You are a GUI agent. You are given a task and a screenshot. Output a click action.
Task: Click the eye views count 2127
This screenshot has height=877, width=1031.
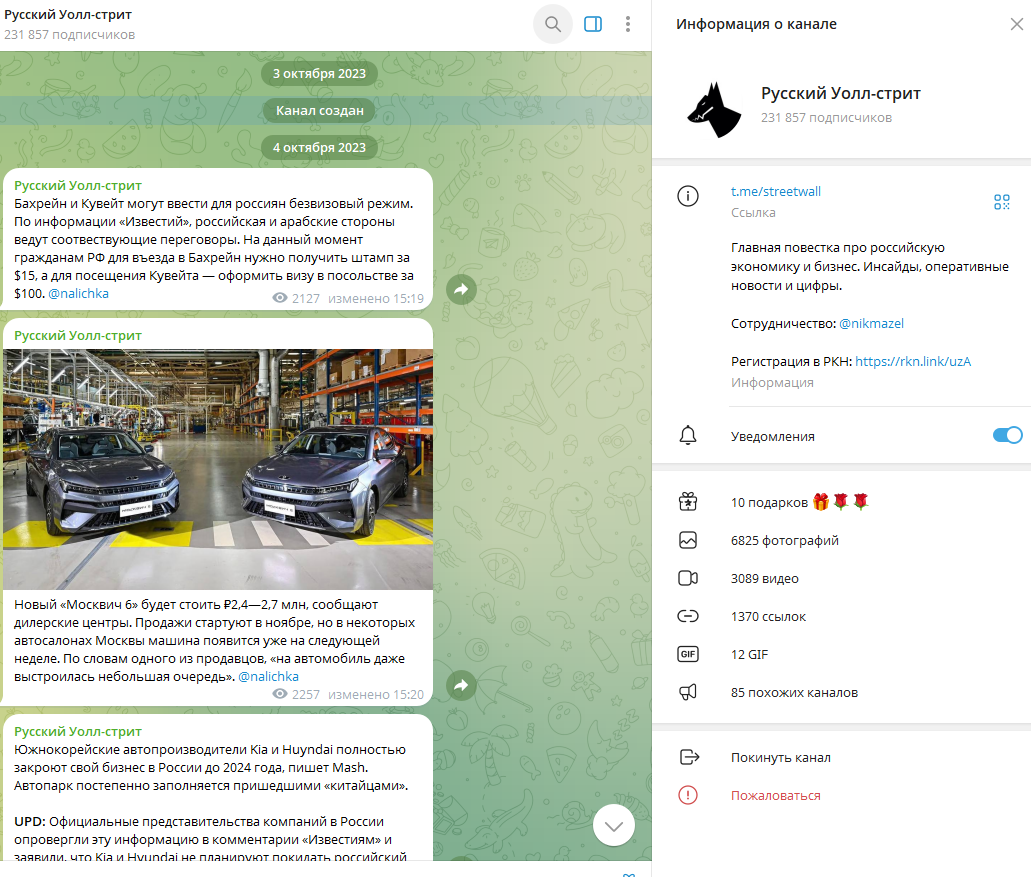(x=296, y=298)
